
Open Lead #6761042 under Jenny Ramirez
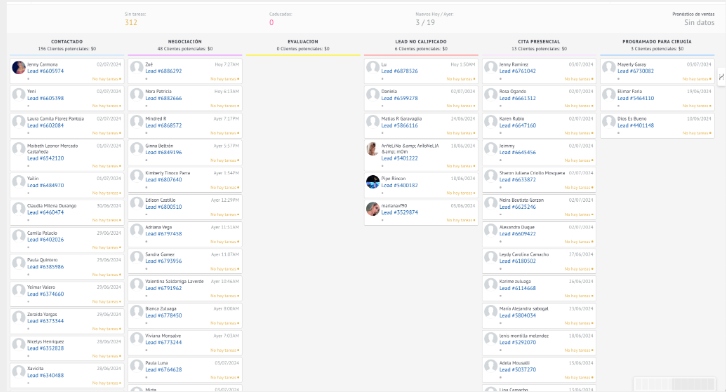click(x=518, y=71)
